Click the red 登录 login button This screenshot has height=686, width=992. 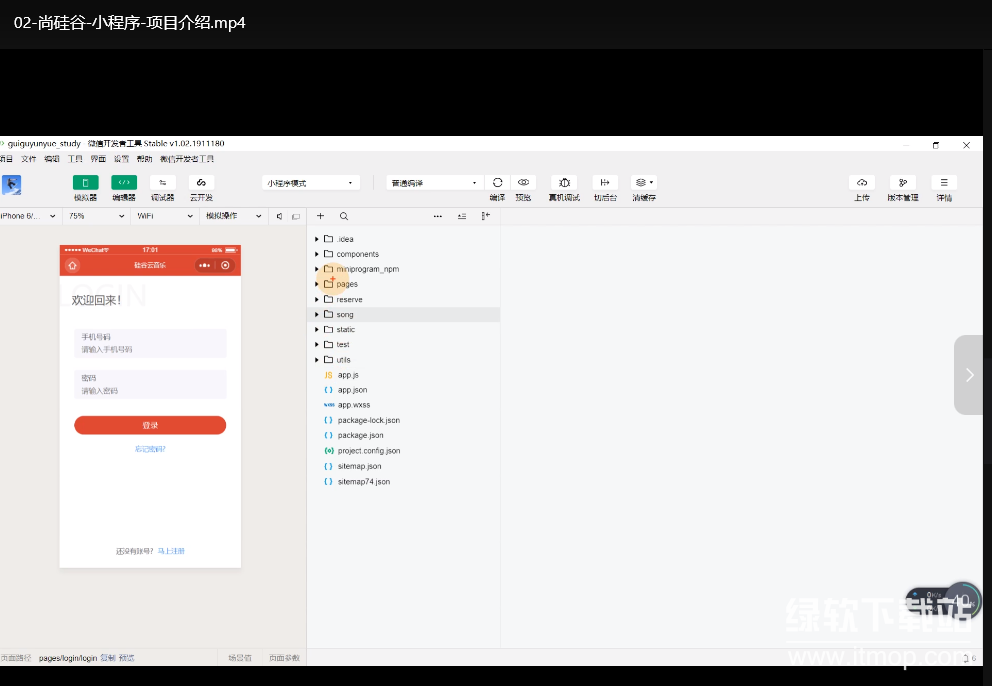tap(150, 425)
